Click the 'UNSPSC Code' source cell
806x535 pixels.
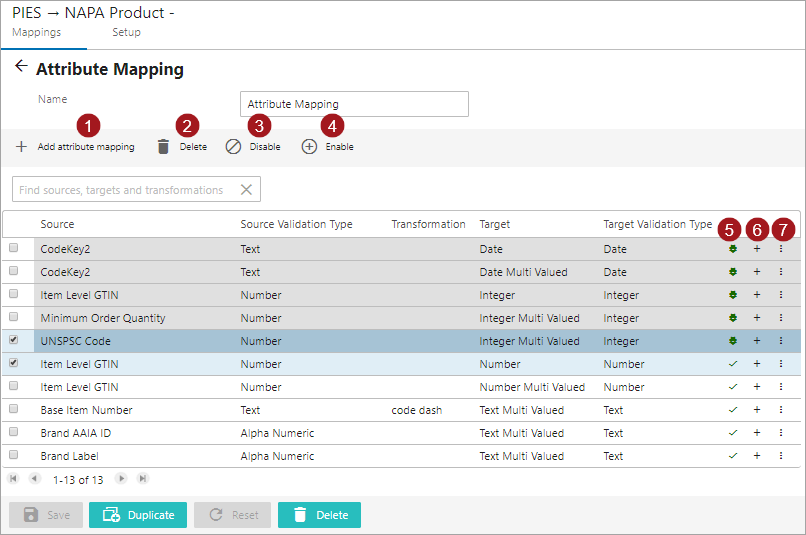tap(76, 341)
